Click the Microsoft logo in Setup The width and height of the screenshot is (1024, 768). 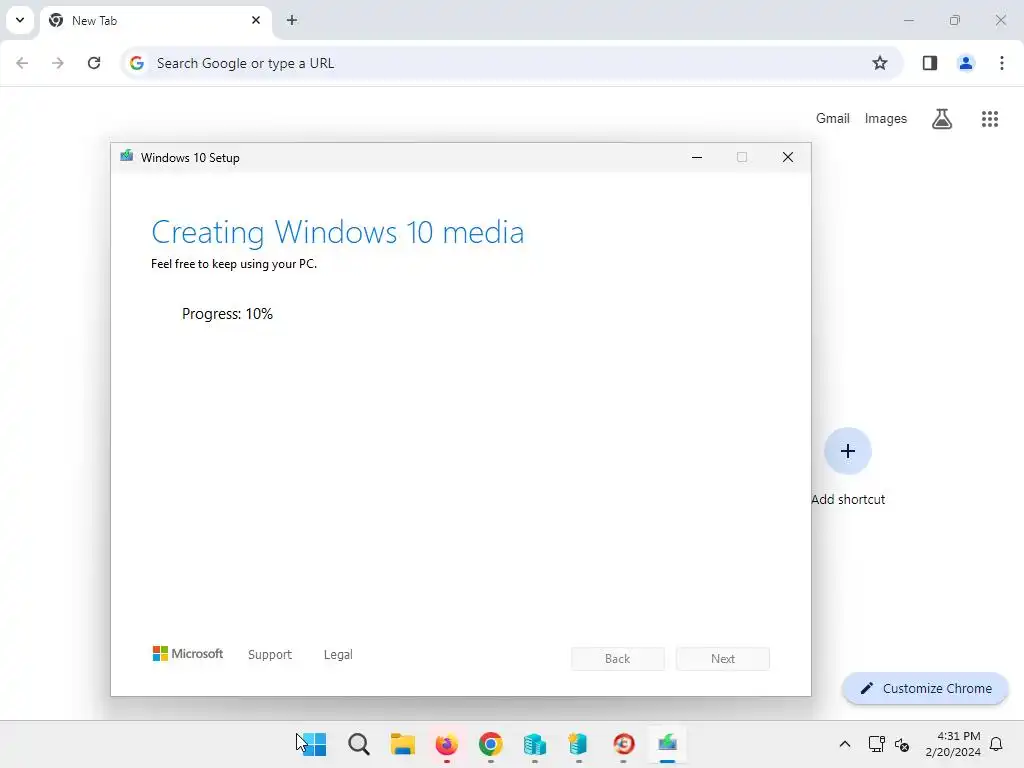[187, 654]
